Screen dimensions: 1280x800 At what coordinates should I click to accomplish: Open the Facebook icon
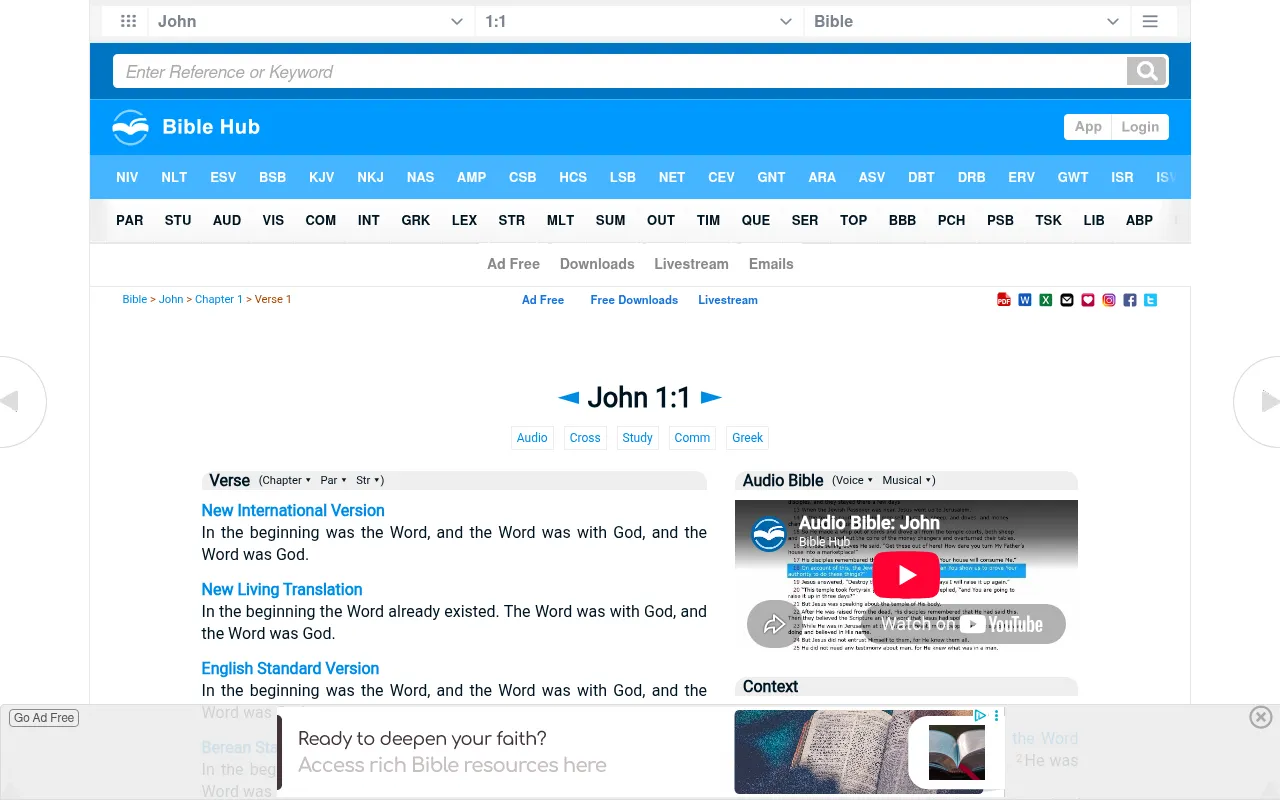coord(1130,300)
